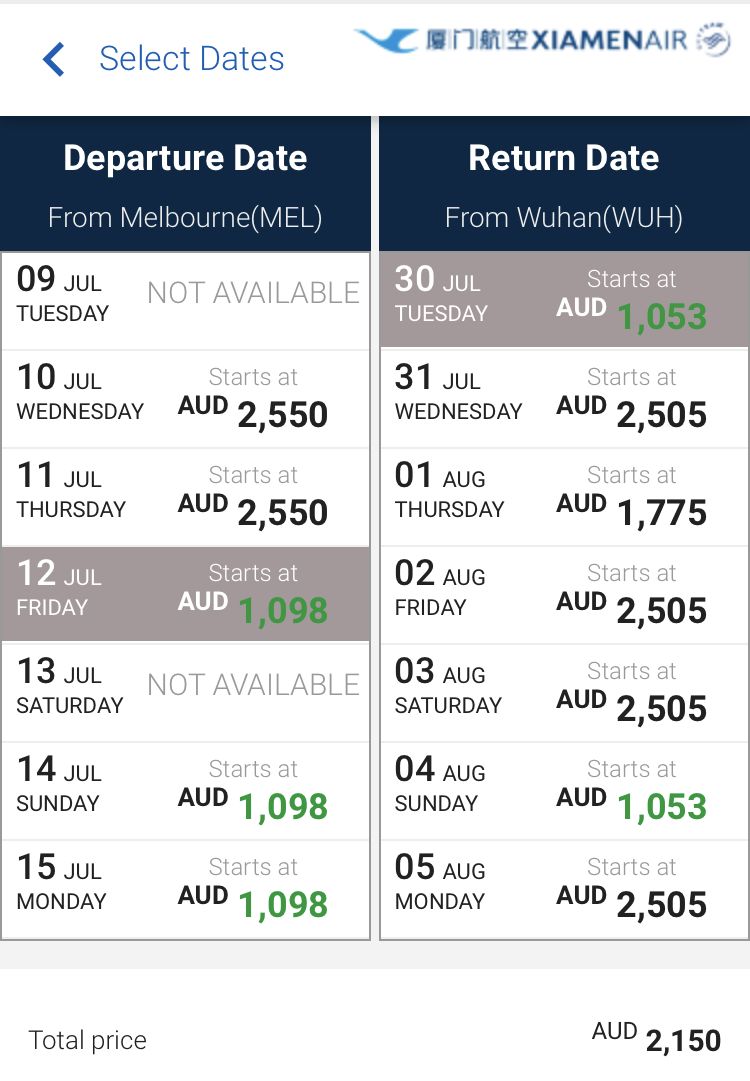The image size is (750, 1081).
Task: Pick 14 Jul Sunday departure
Action: click(185, 791)
